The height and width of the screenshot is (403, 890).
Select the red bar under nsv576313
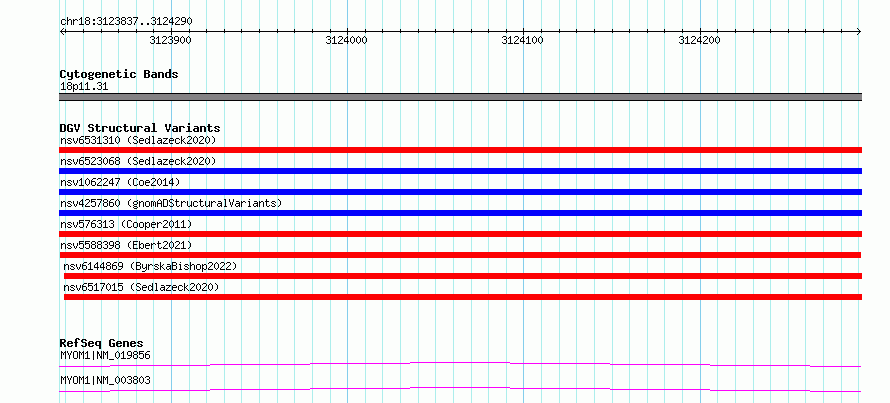[460, 234]
